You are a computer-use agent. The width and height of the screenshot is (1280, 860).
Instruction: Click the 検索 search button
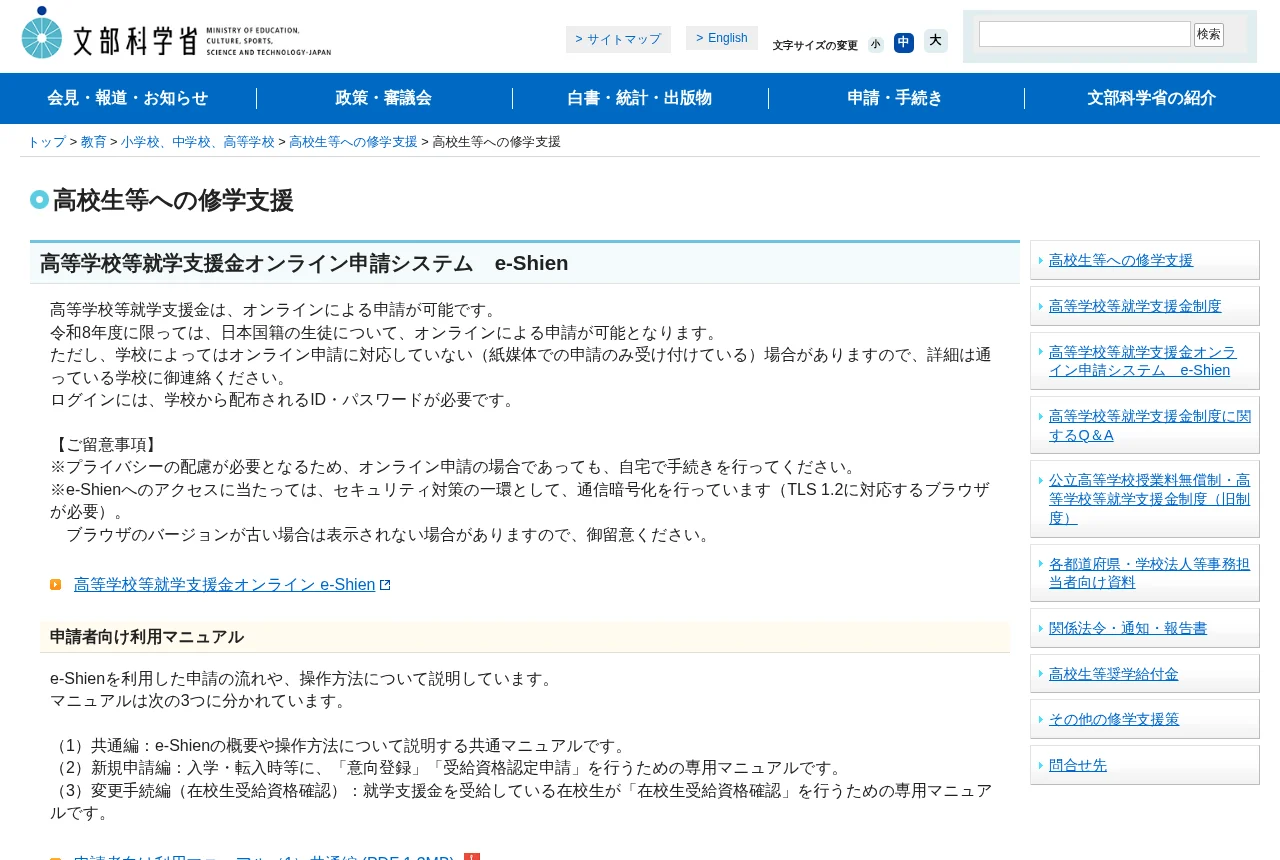1209,35
